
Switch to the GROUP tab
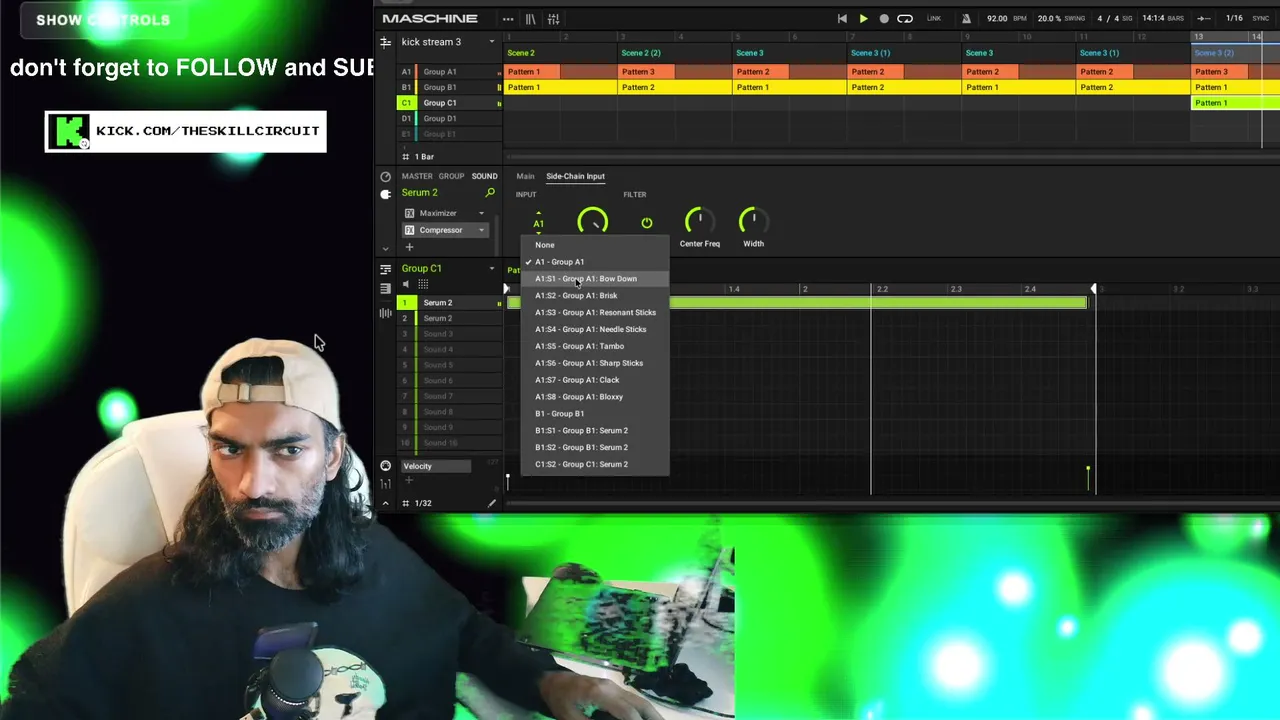point(452,177)
